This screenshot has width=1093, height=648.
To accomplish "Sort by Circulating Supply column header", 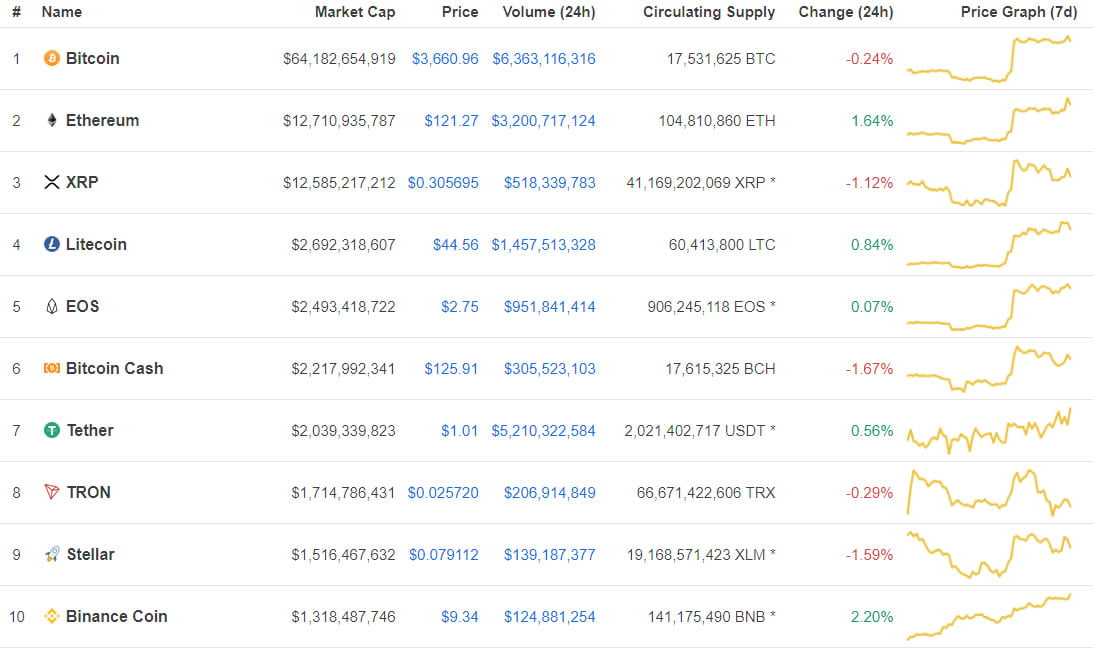I will 709,12.
